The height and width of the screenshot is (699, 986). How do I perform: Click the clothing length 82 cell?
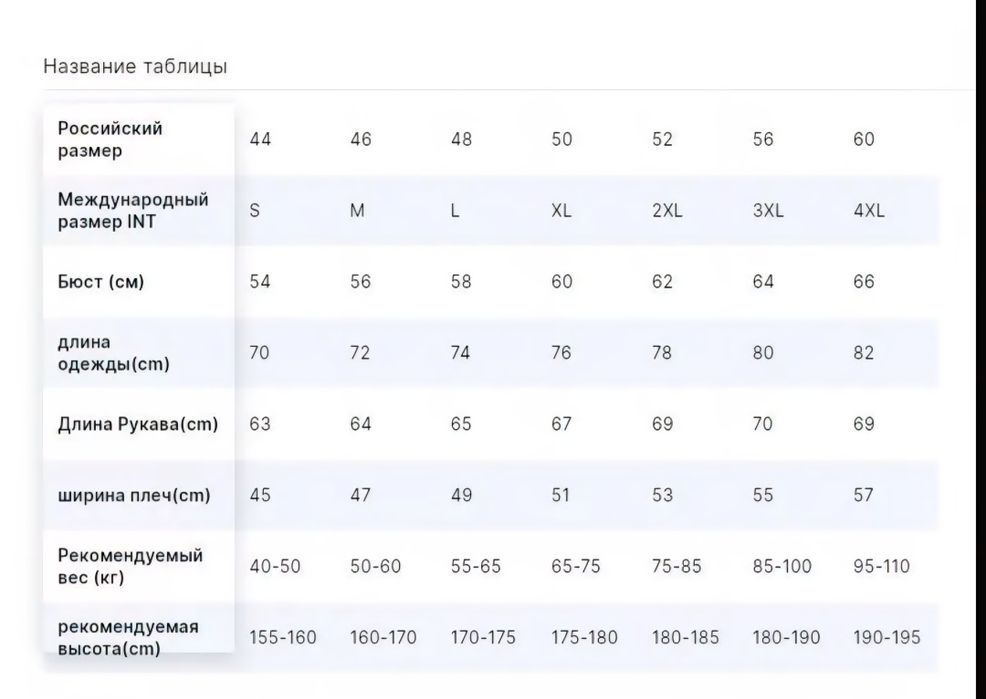pyautogui.click(x=864, y=353)
